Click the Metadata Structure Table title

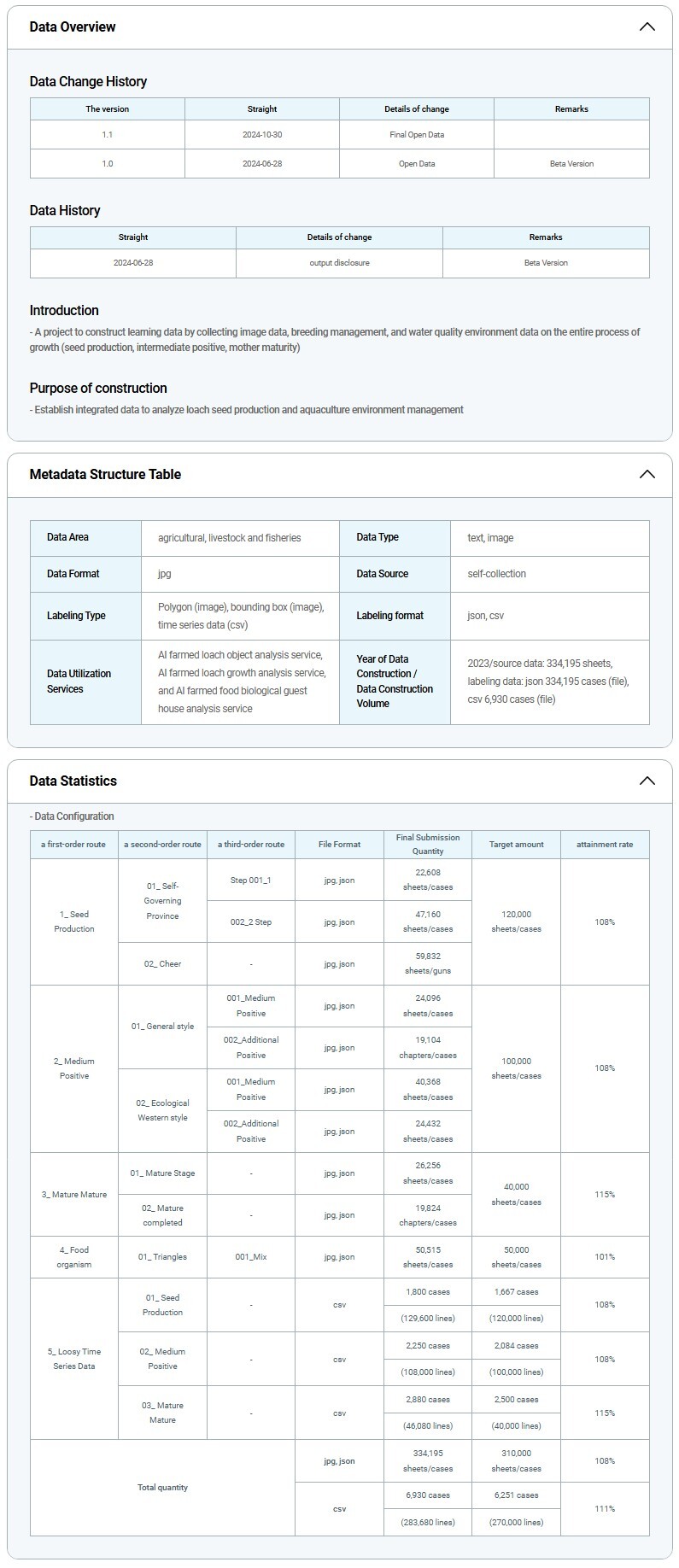coord(105,474)
